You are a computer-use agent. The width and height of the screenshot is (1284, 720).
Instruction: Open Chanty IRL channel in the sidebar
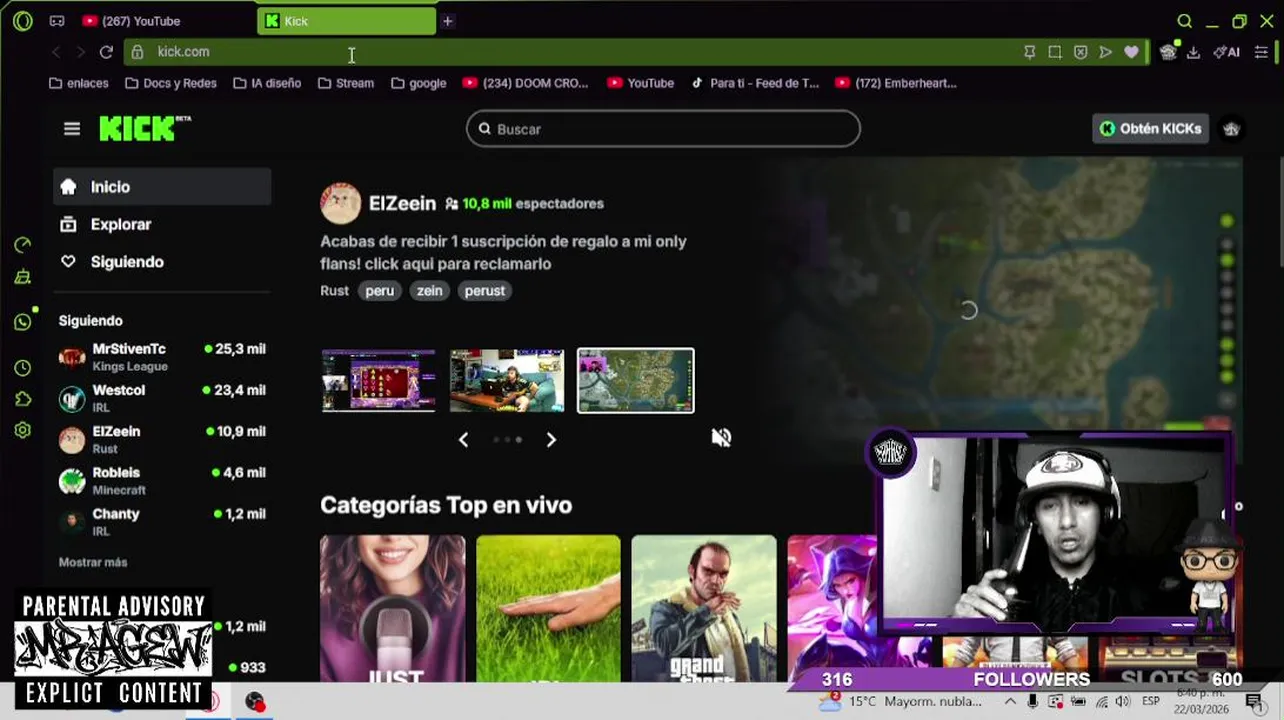(x=162, y=522)
